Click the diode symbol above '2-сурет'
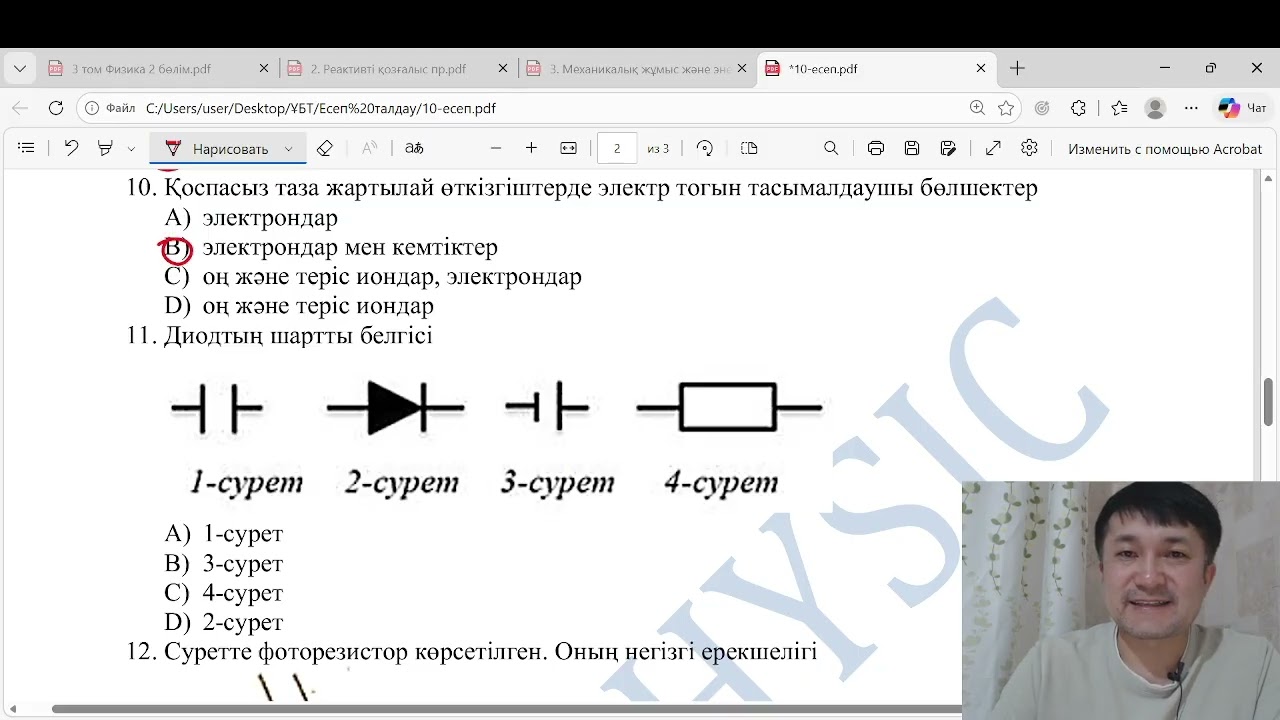 [x=395, y=408]
